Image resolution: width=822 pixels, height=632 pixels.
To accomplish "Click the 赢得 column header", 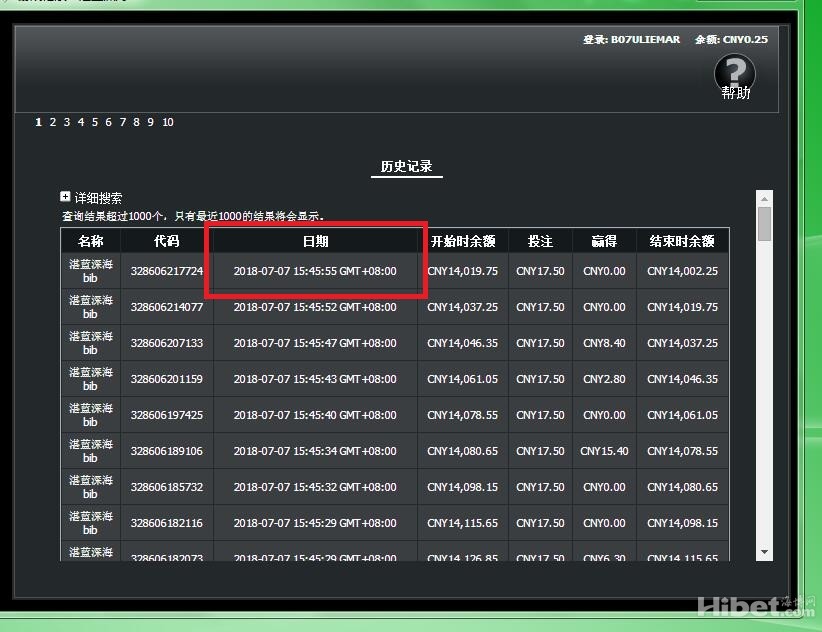I will point(604,241).
